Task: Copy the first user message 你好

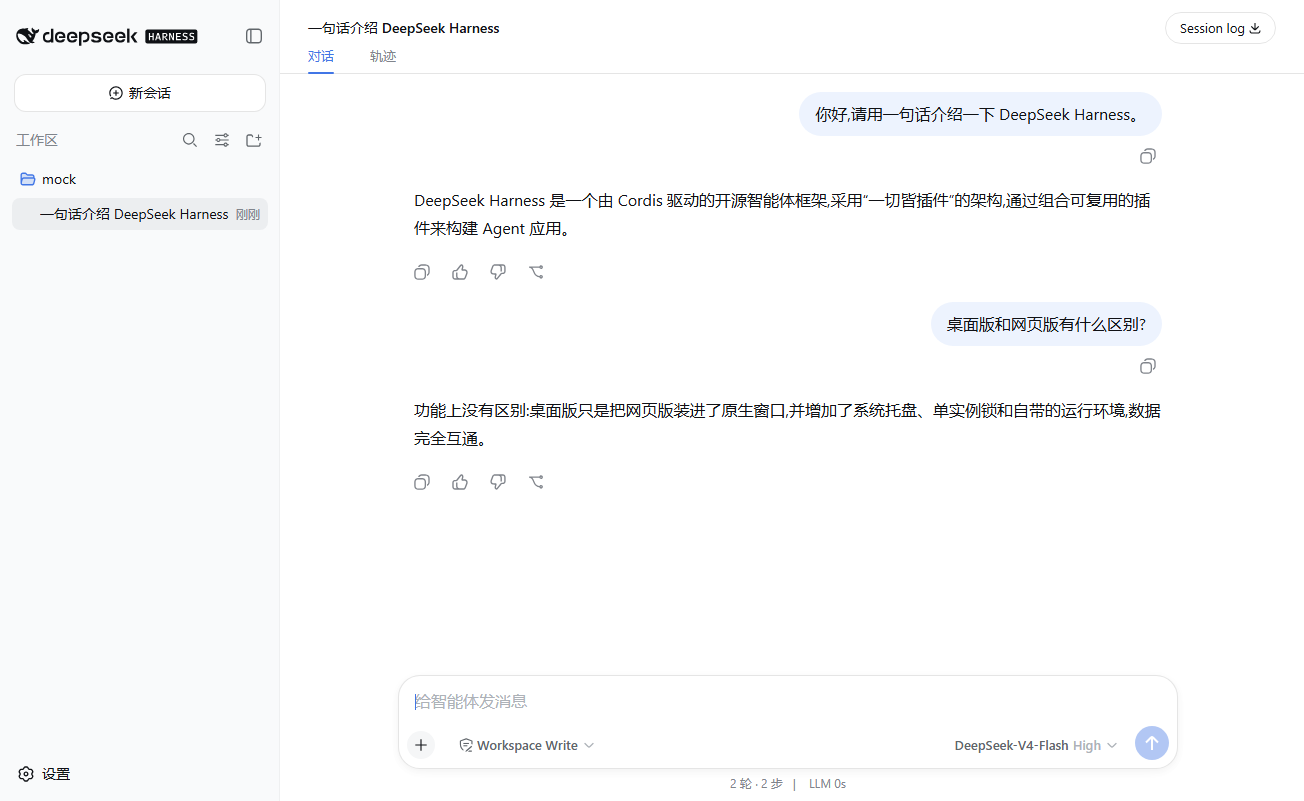Action: 1148,156
